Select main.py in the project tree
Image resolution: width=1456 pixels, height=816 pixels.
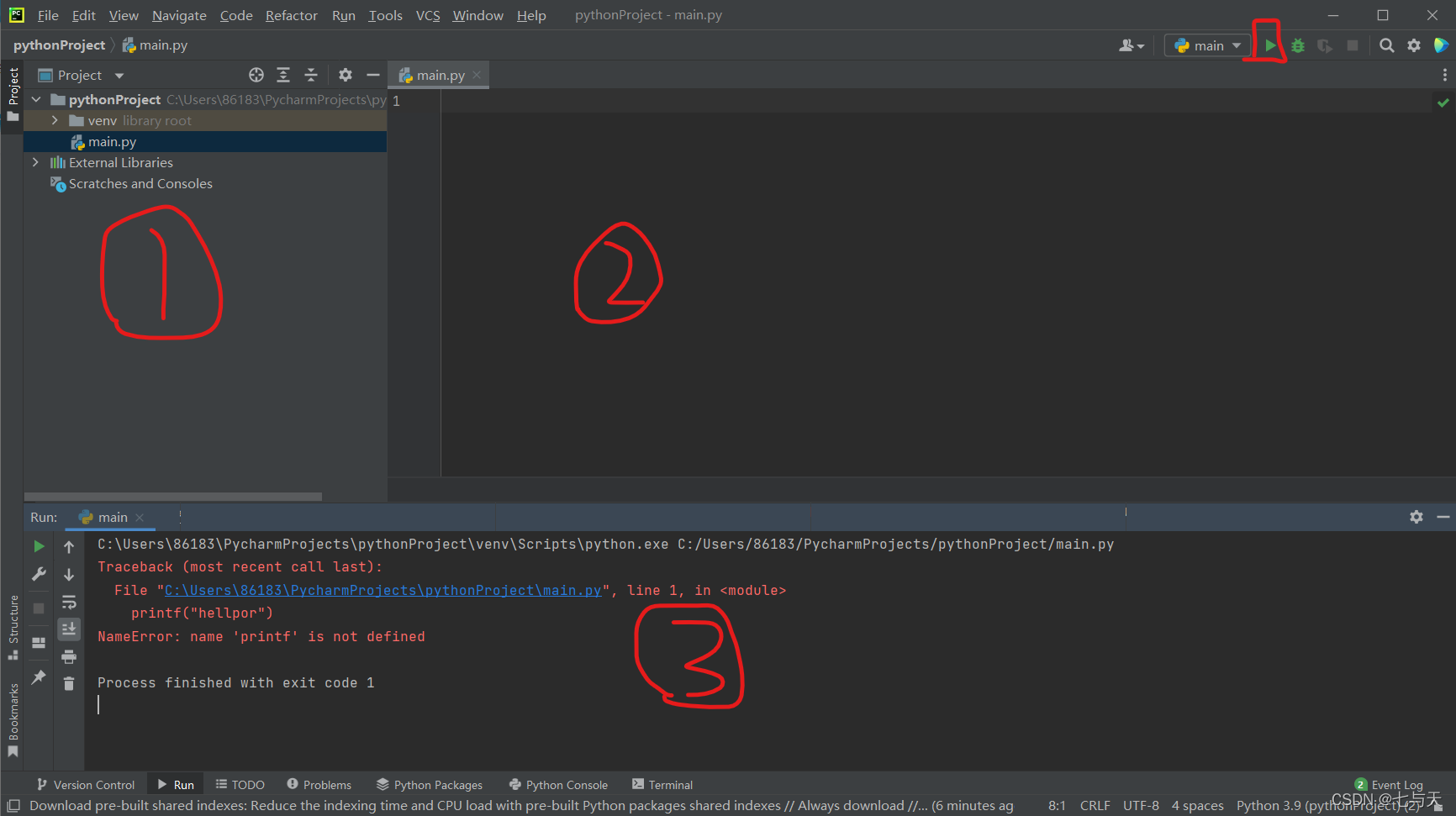[113, 141]
